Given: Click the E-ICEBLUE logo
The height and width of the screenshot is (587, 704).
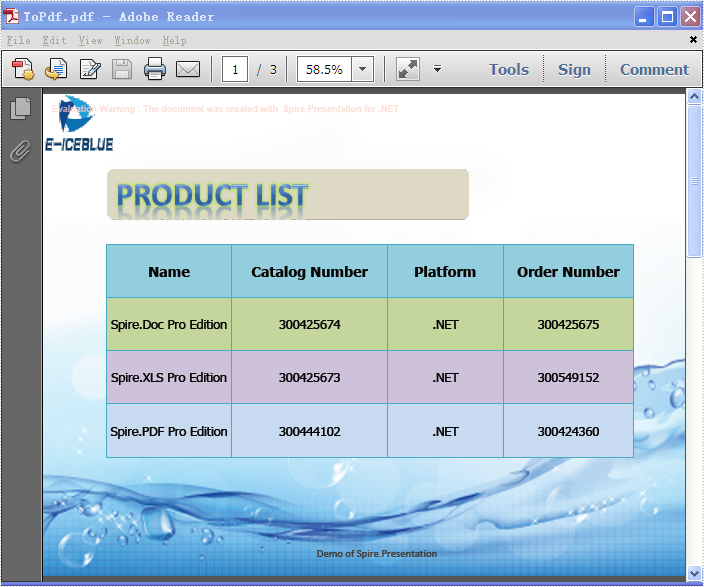Looking at the screenshot, I should 79,123.
